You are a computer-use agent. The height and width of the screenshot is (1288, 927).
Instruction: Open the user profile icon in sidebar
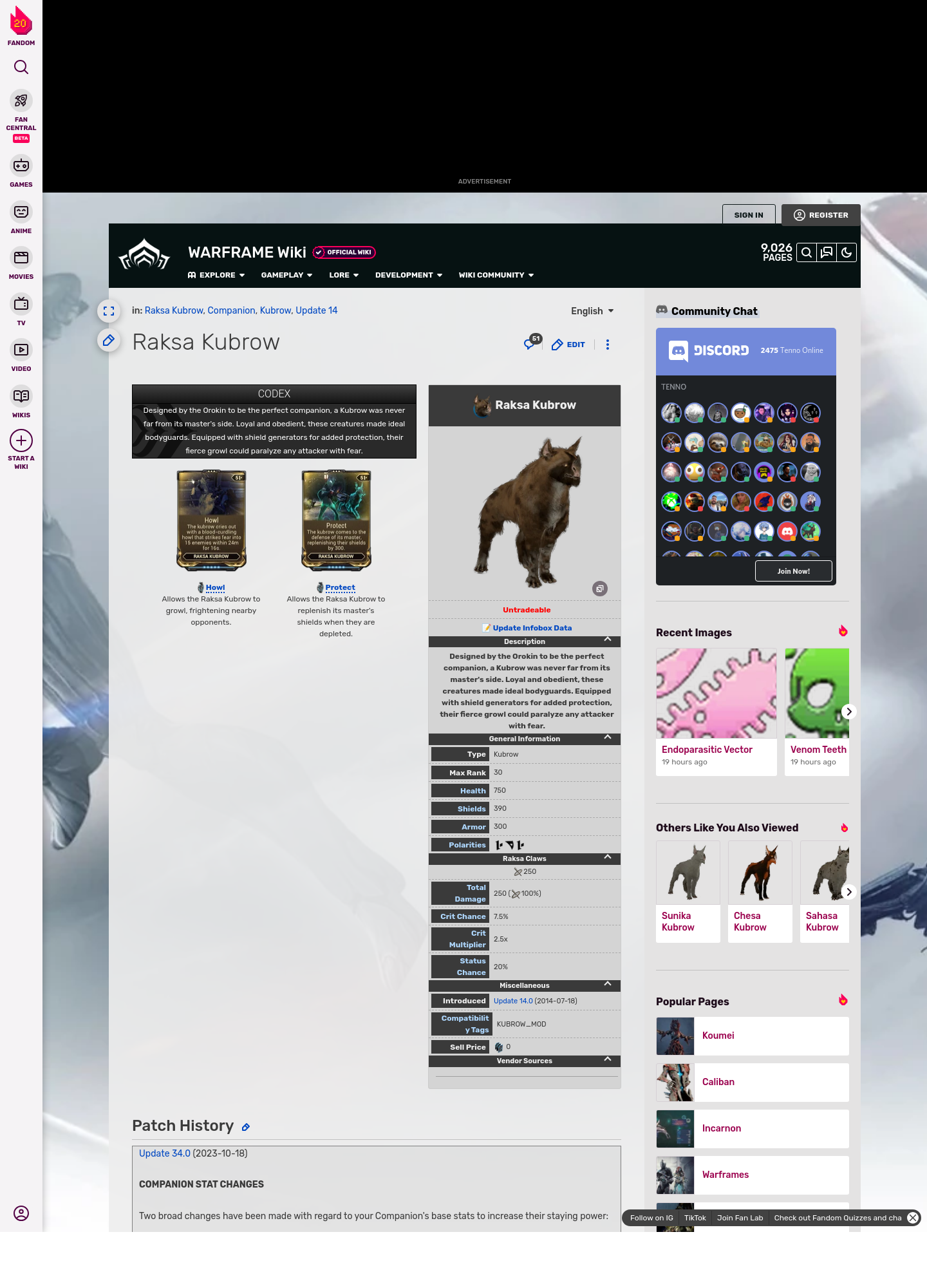click(x=21, y=1213)
